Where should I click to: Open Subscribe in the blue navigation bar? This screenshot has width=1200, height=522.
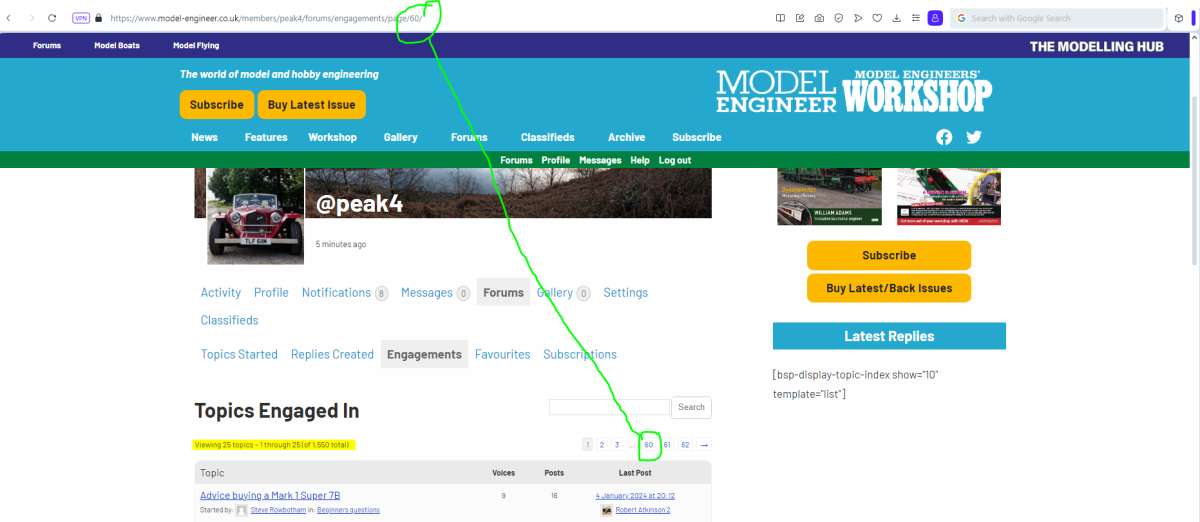click(697, 137)
